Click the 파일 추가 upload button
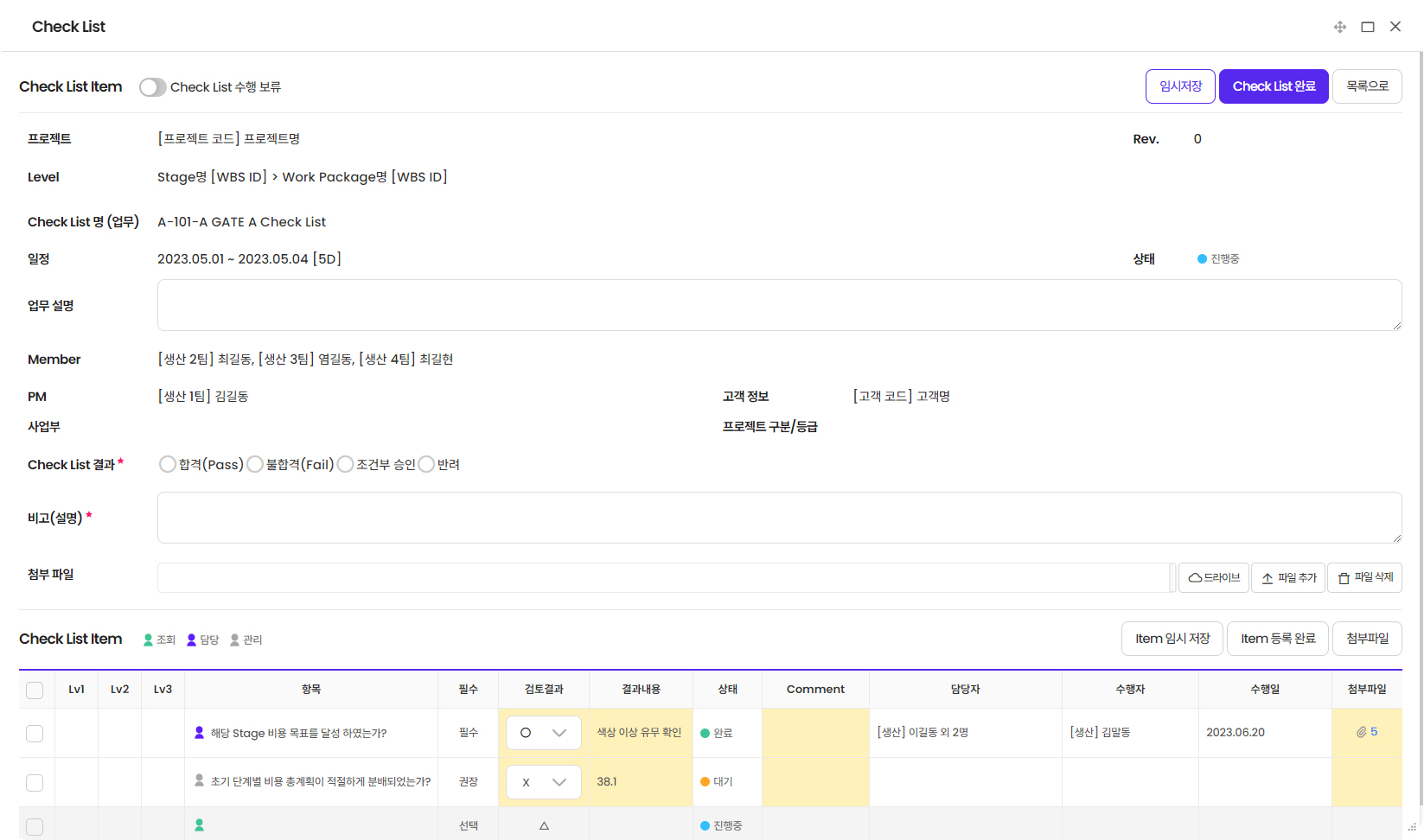 pos(1288,577)
